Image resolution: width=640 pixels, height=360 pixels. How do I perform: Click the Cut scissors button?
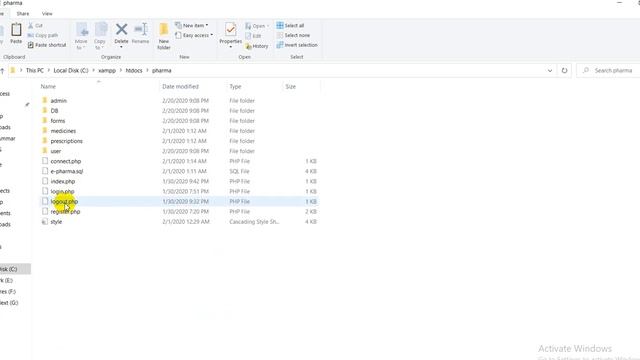[x=35, y=25]
